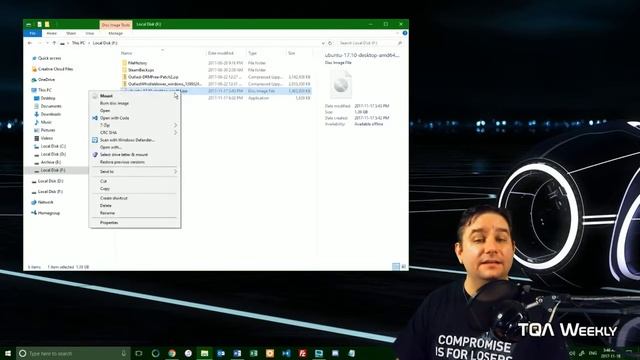640x360 pixels.
Task: Select Archive (E:) drive in sidebar
Action: 51,162
